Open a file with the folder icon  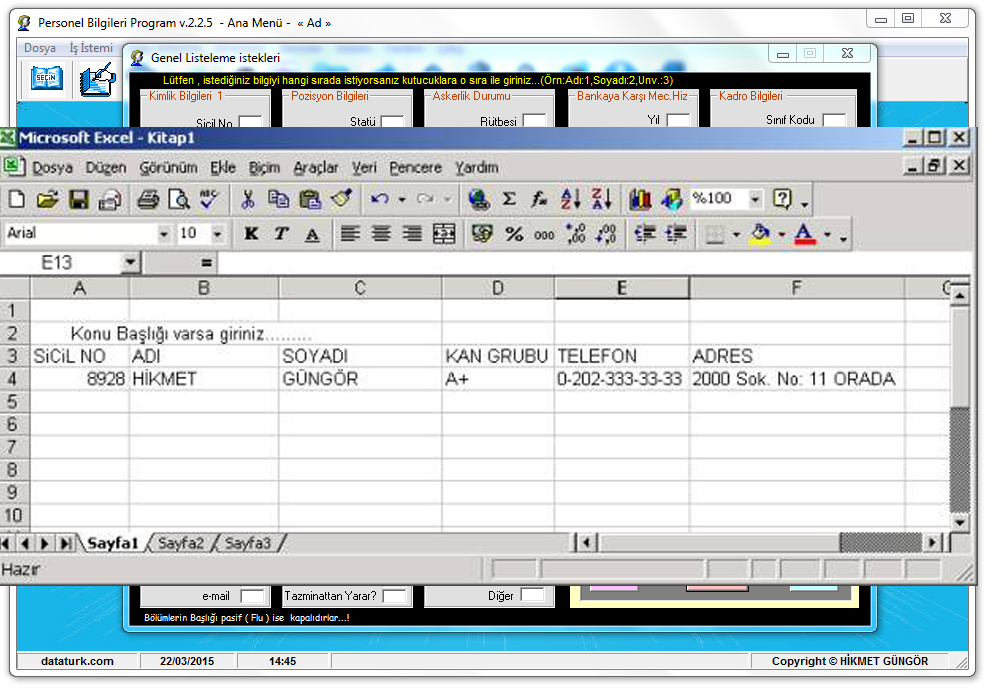click(x=47, y=199)
